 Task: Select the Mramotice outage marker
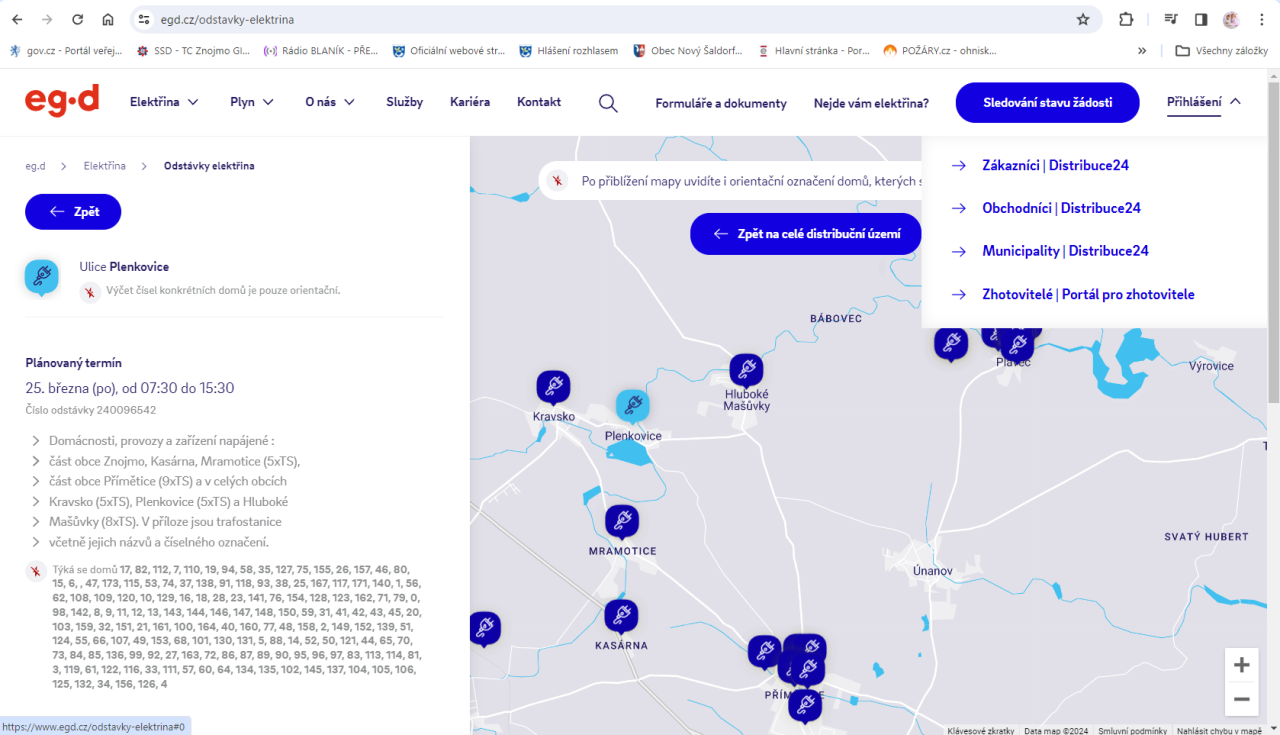pos(622,521)
